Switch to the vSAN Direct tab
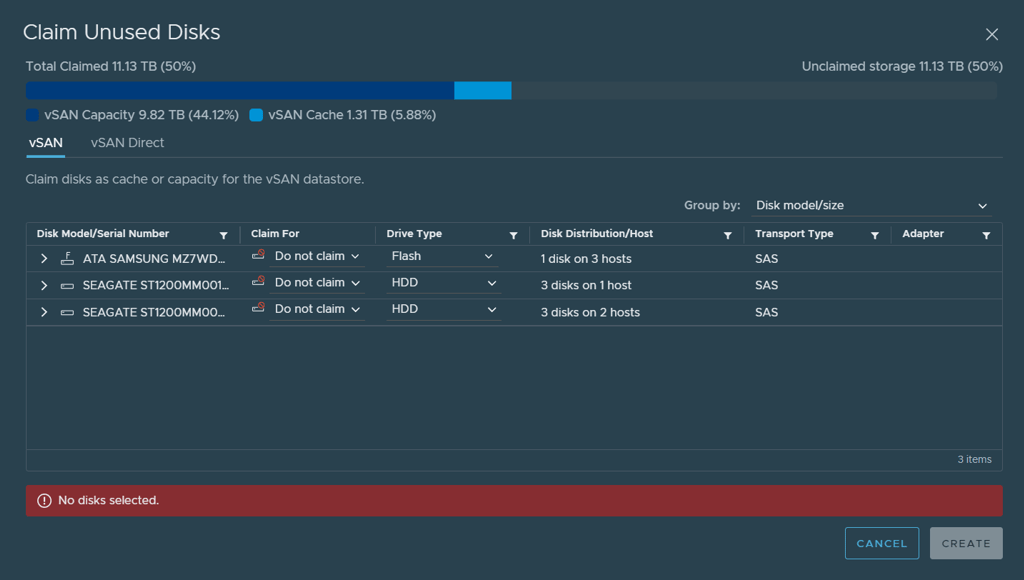Screen dimensions: 1024x580 pos(127,143)
